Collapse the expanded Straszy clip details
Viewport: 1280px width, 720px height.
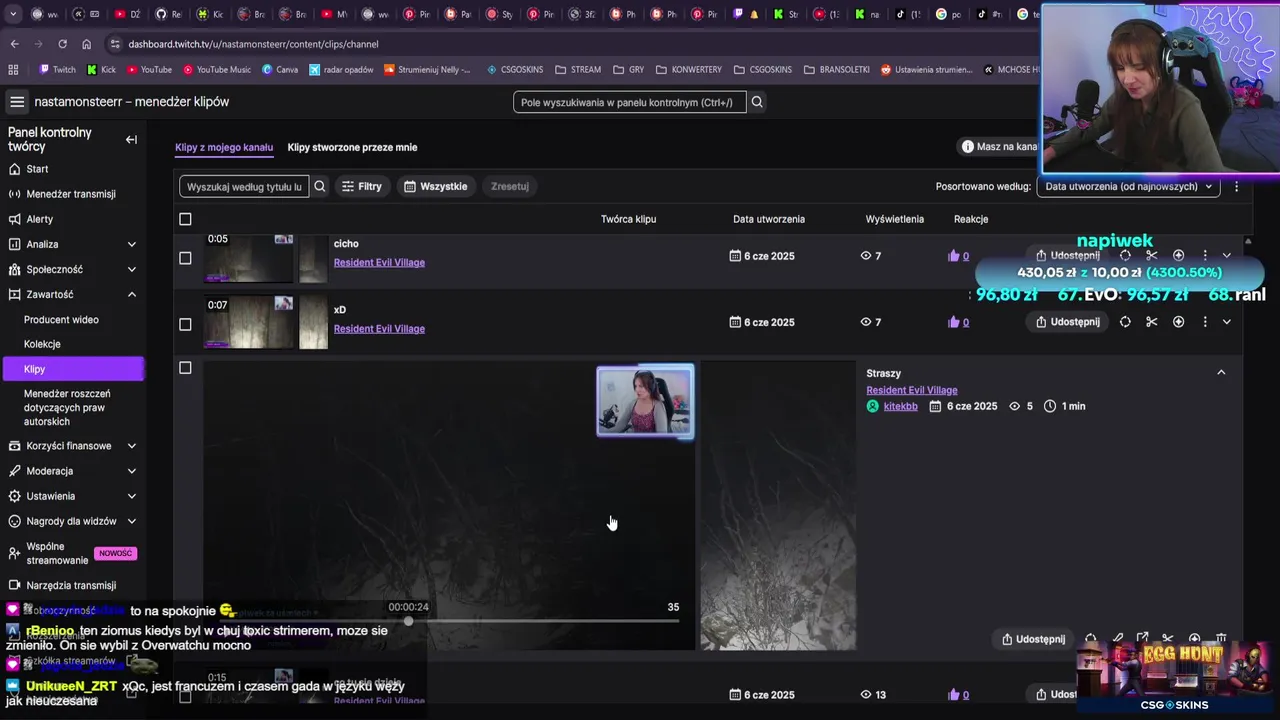coord(1221,372)
